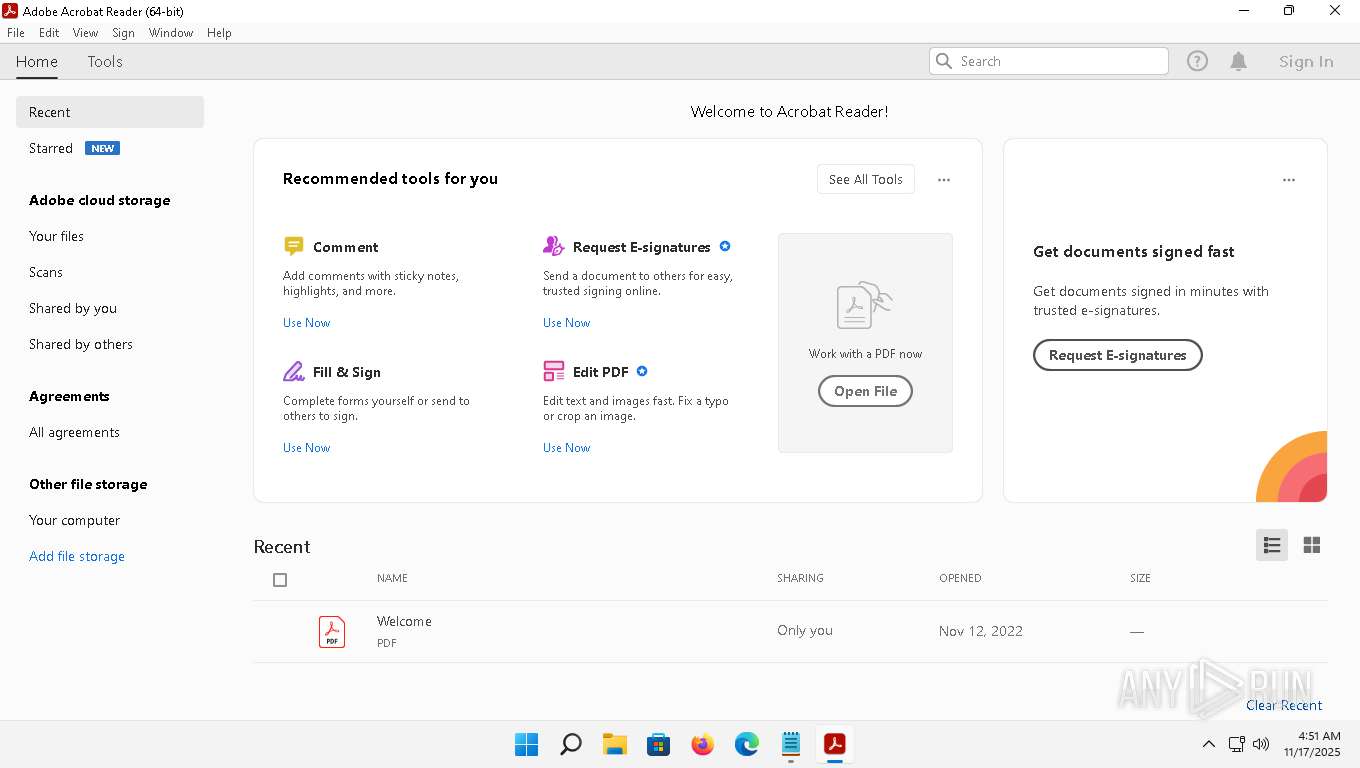
Task: Open the Windows Start menu
Action: (x=526, y=744)
